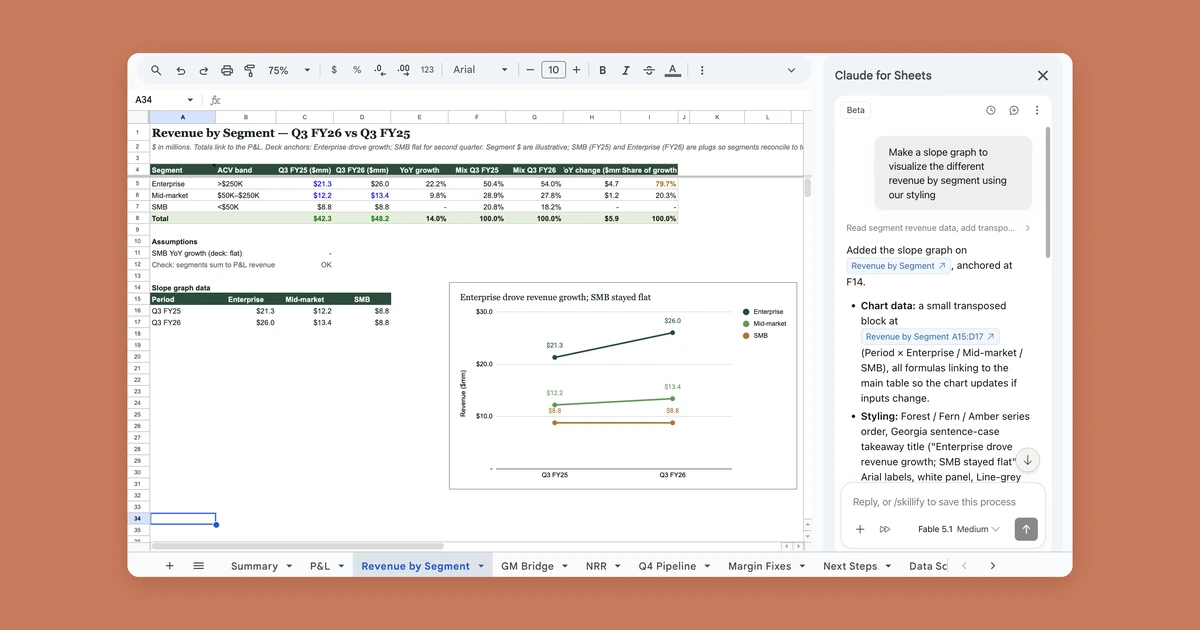The image size is (1200, 630).
Task: Open Claude panel three-dot menu
Action: click(1037, 110)
